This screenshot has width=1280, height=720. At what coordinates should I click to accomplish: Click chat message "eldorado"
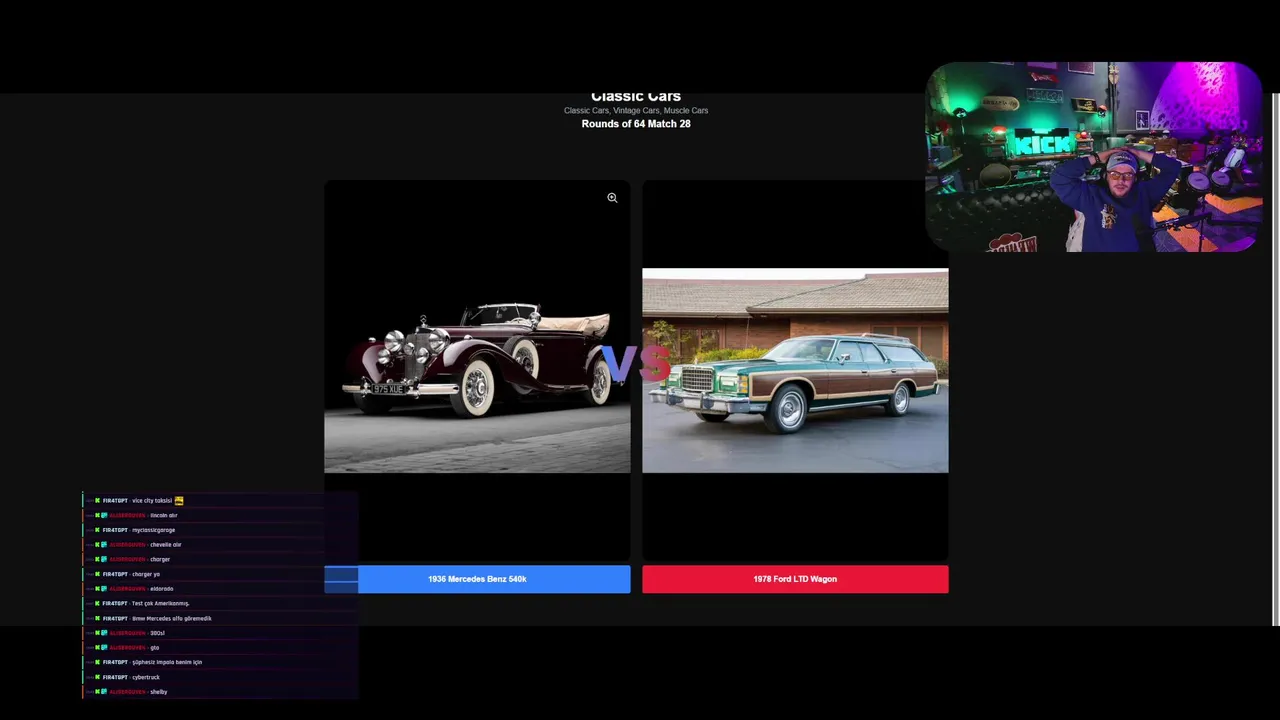[x=161, y=589]
